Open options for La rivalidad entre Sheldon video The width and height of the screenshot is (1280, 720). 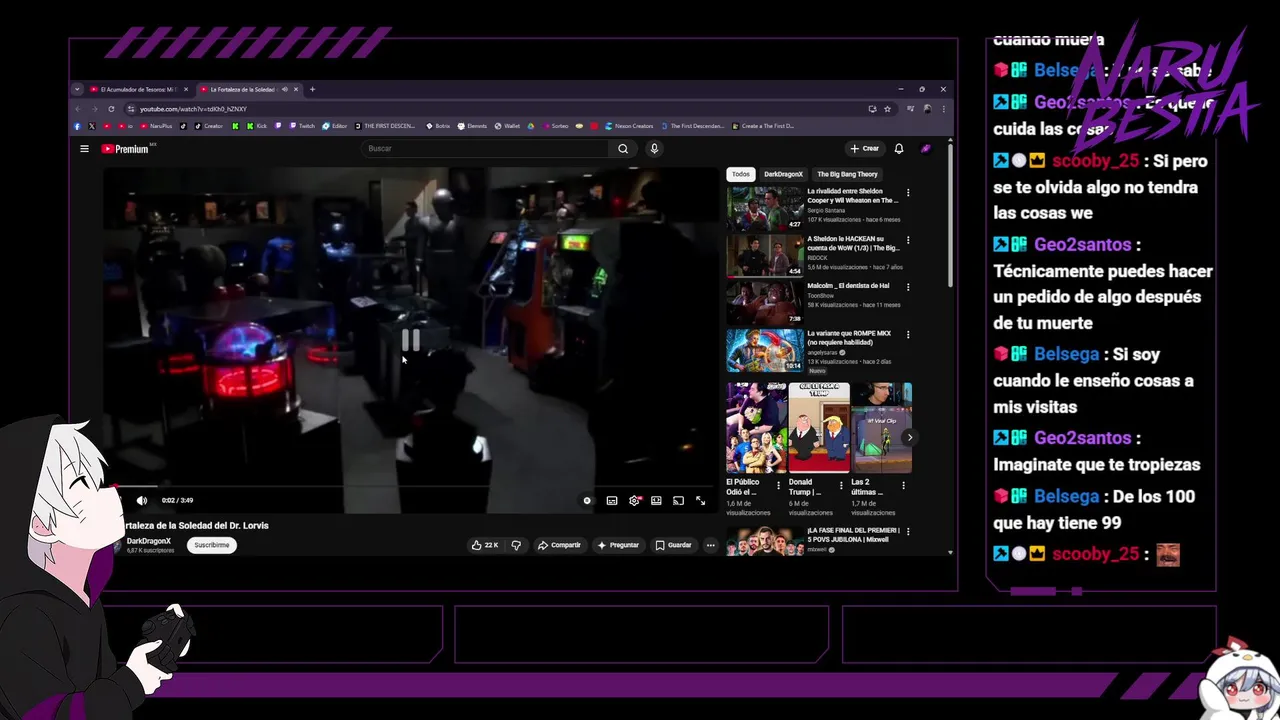pyautogui.click(x=908, y=192)
